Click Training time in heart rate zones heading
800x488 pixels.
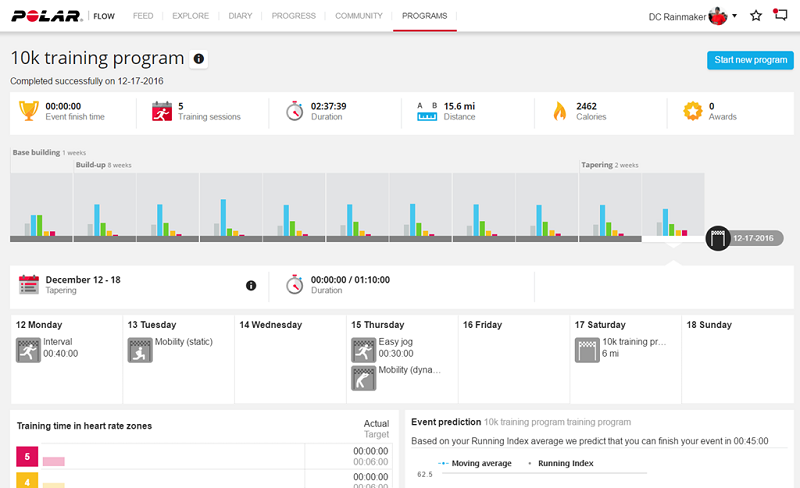tap(84, 426)
